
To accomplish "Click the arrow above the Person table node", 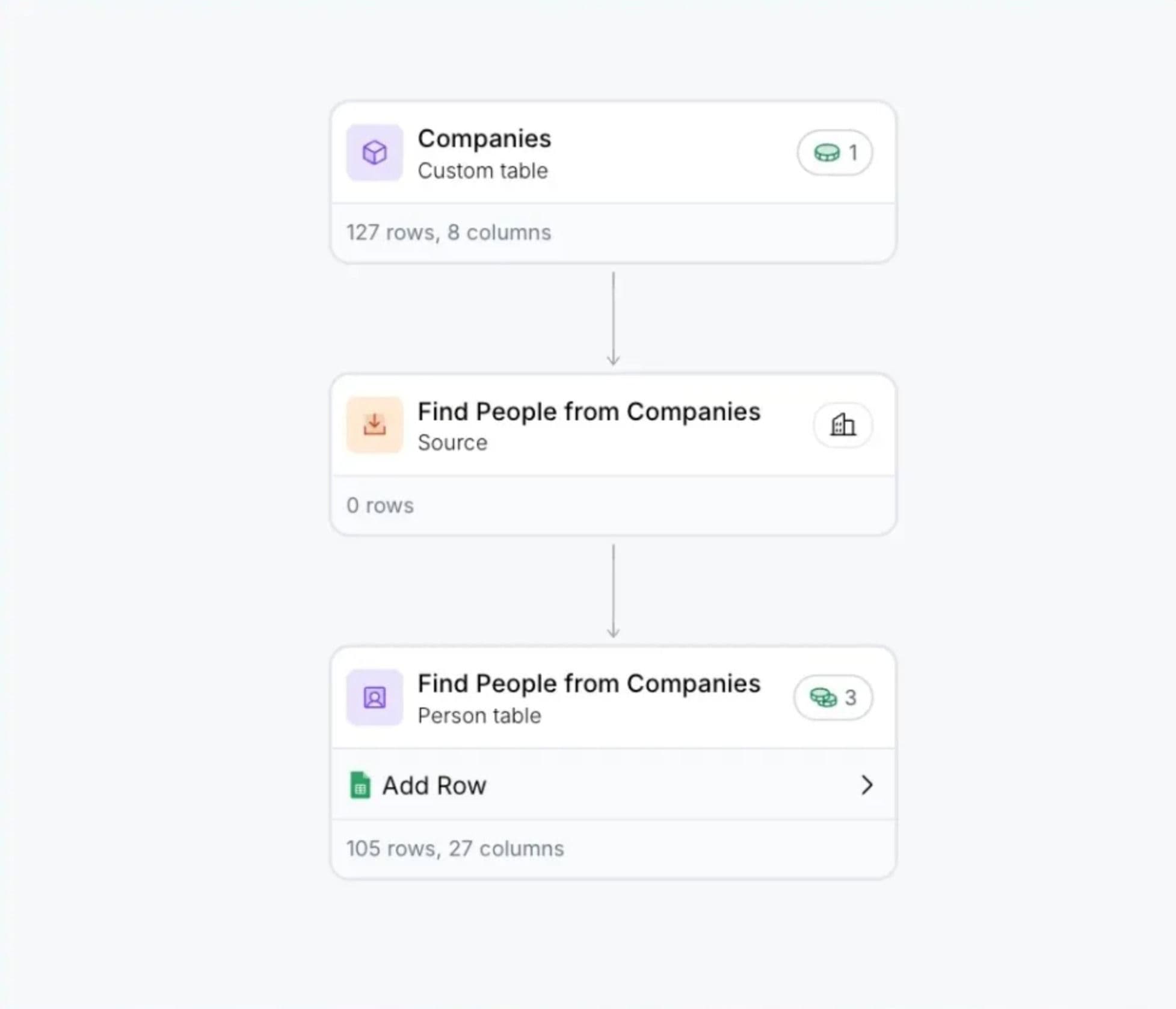I will pos(613,591).
